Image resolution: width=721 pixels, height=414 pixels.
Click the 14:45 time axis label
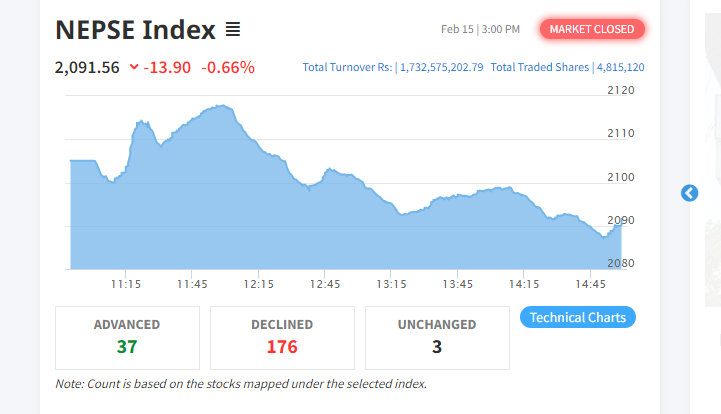click(590, 284)
